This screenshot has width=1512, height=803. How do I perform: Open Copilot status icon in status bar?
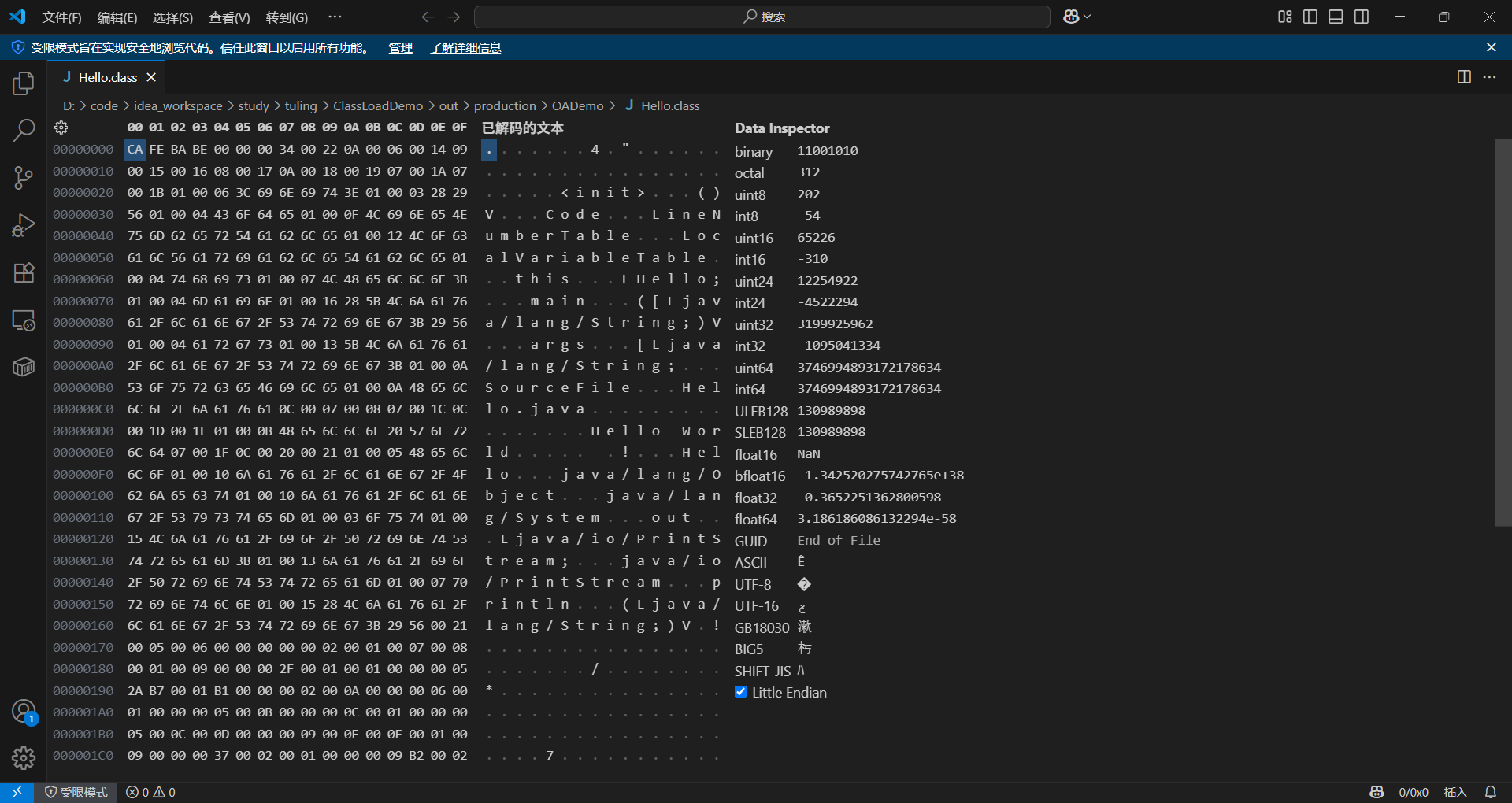click(x=1377, y=792)
